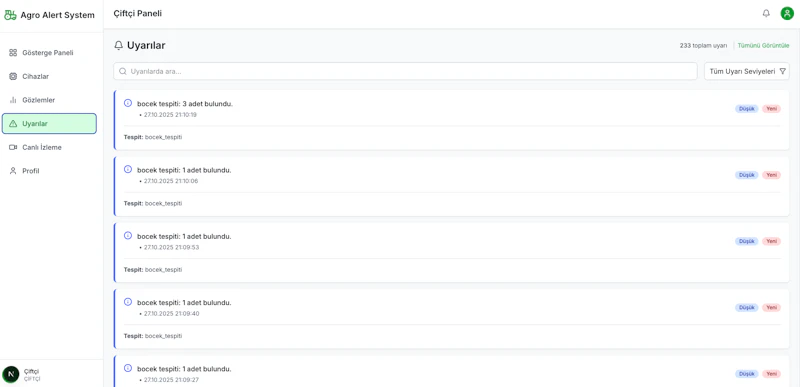
Task: Click the info icon of the 21:09:40 alert
Action: pyautogui.click(x=128, y=302)
